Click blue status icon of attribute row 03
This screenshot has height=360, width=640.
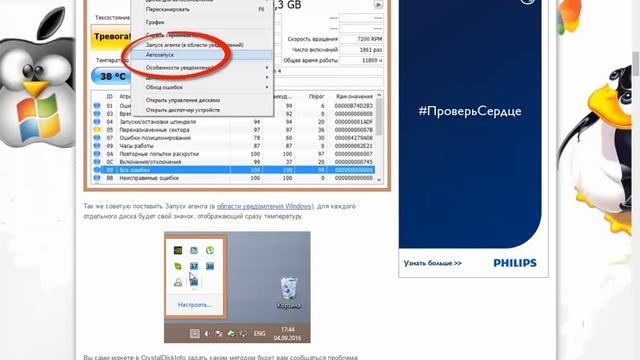click(97, 113)
